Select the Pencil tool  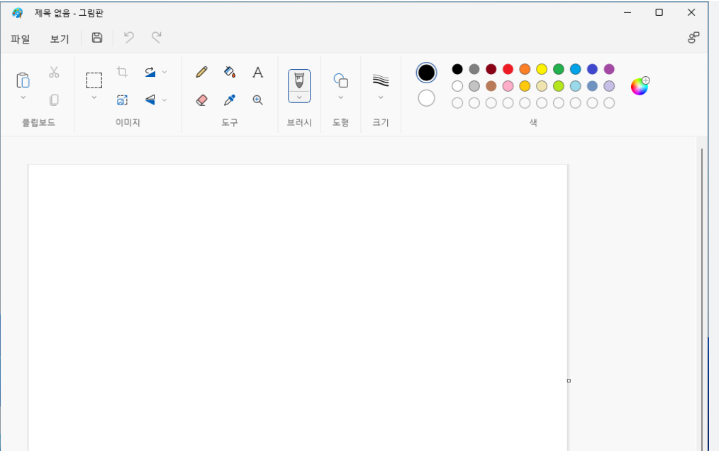(x=201, y=72)
